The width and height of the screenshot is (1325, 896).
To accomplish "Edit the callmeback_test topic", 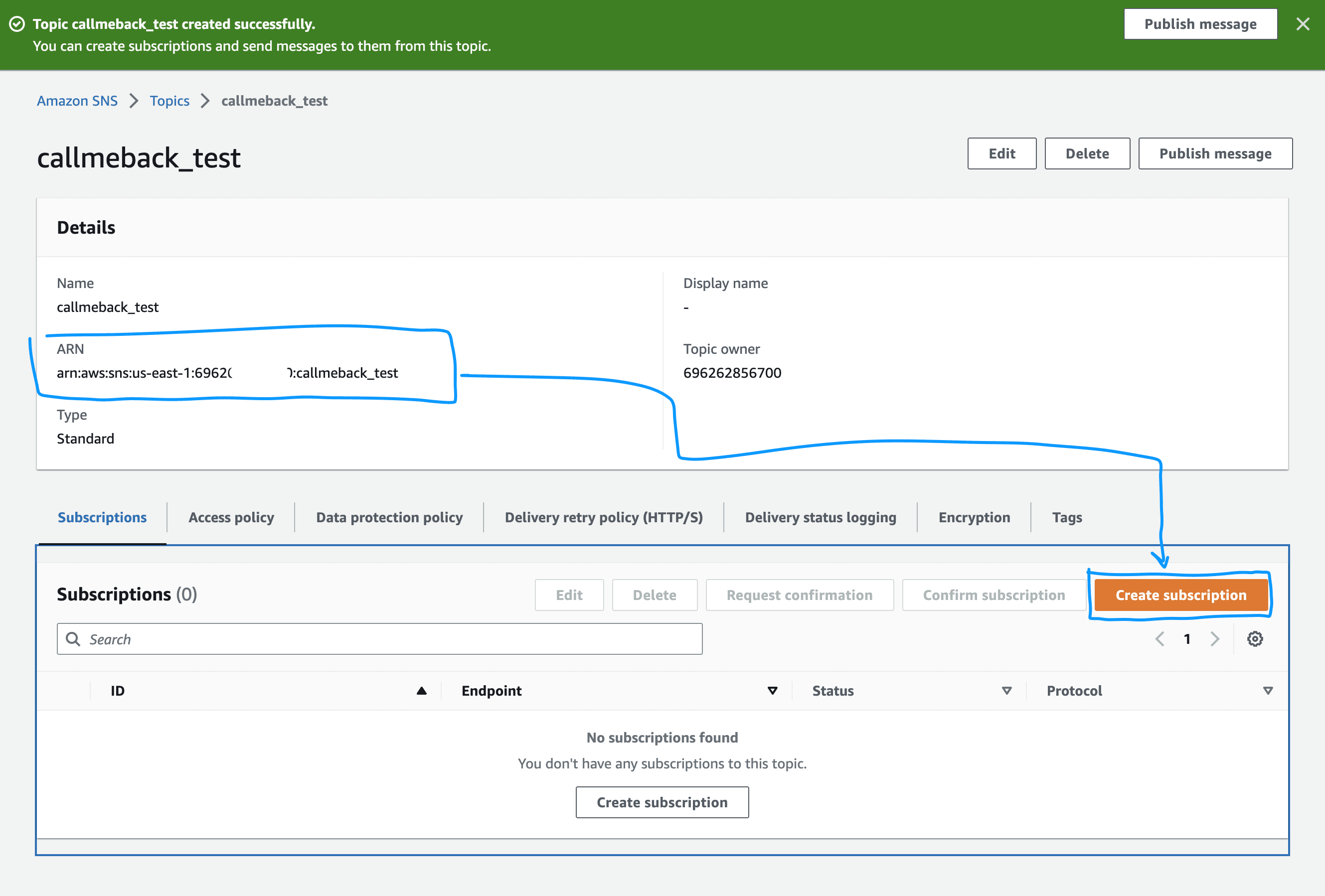I will pos(1002,153).
